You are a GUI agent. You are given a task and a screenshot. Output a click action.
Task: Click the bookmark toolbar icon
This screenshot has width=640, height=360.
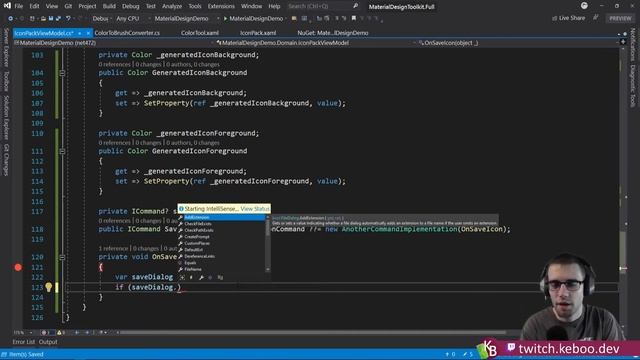click(354, 18)
